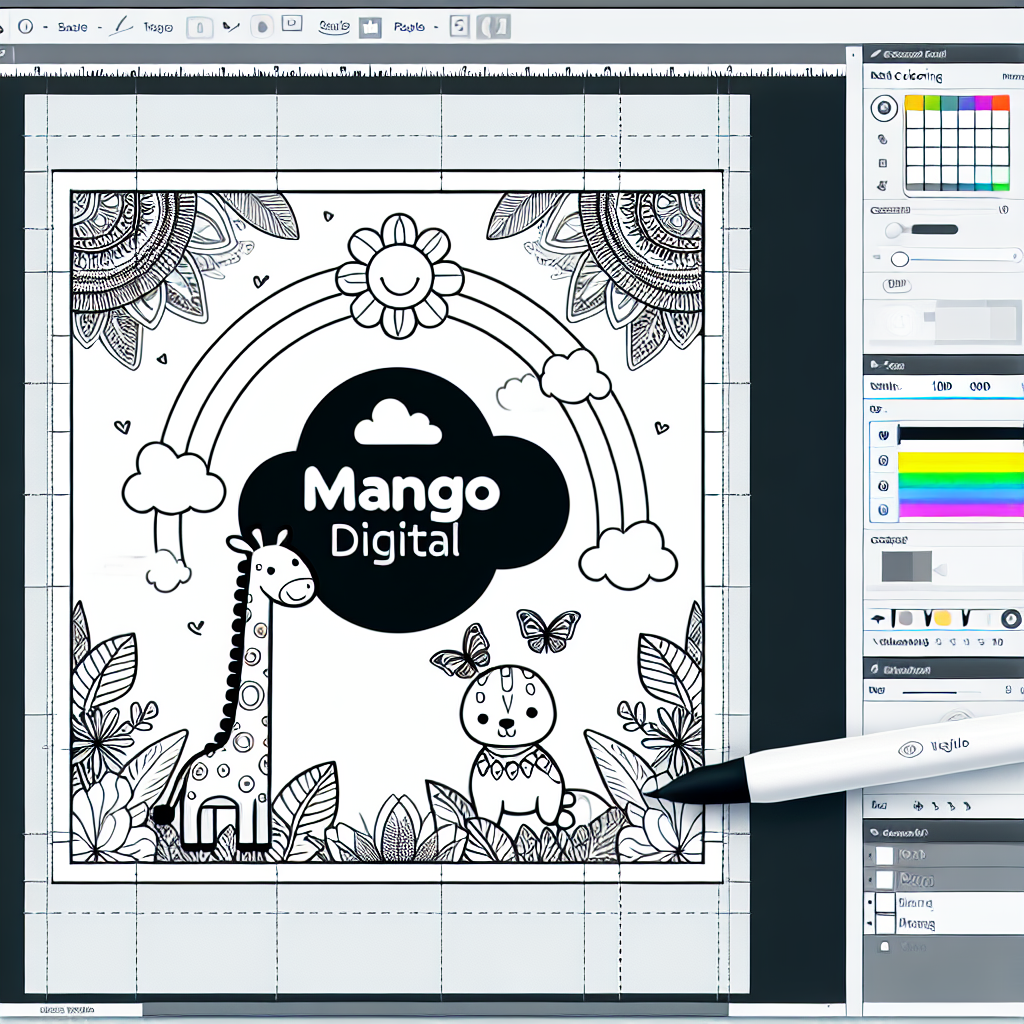Click the horizontal ruler above the canvas
Screen dimensions: 1024x1024
[x=423, y=71]
